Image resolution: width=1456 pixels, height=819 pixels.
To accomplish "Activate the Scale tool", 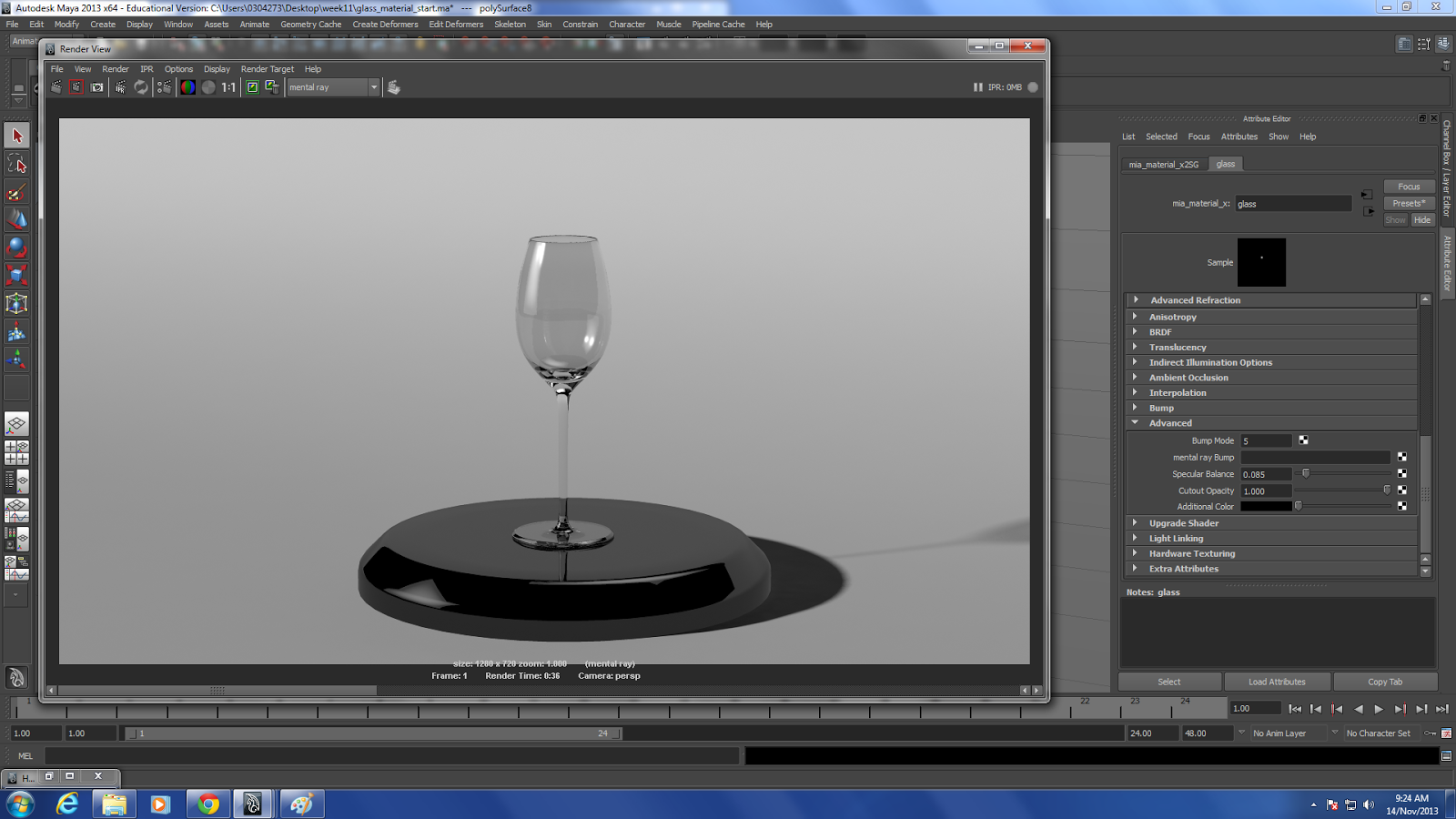I will pos(16,275).
